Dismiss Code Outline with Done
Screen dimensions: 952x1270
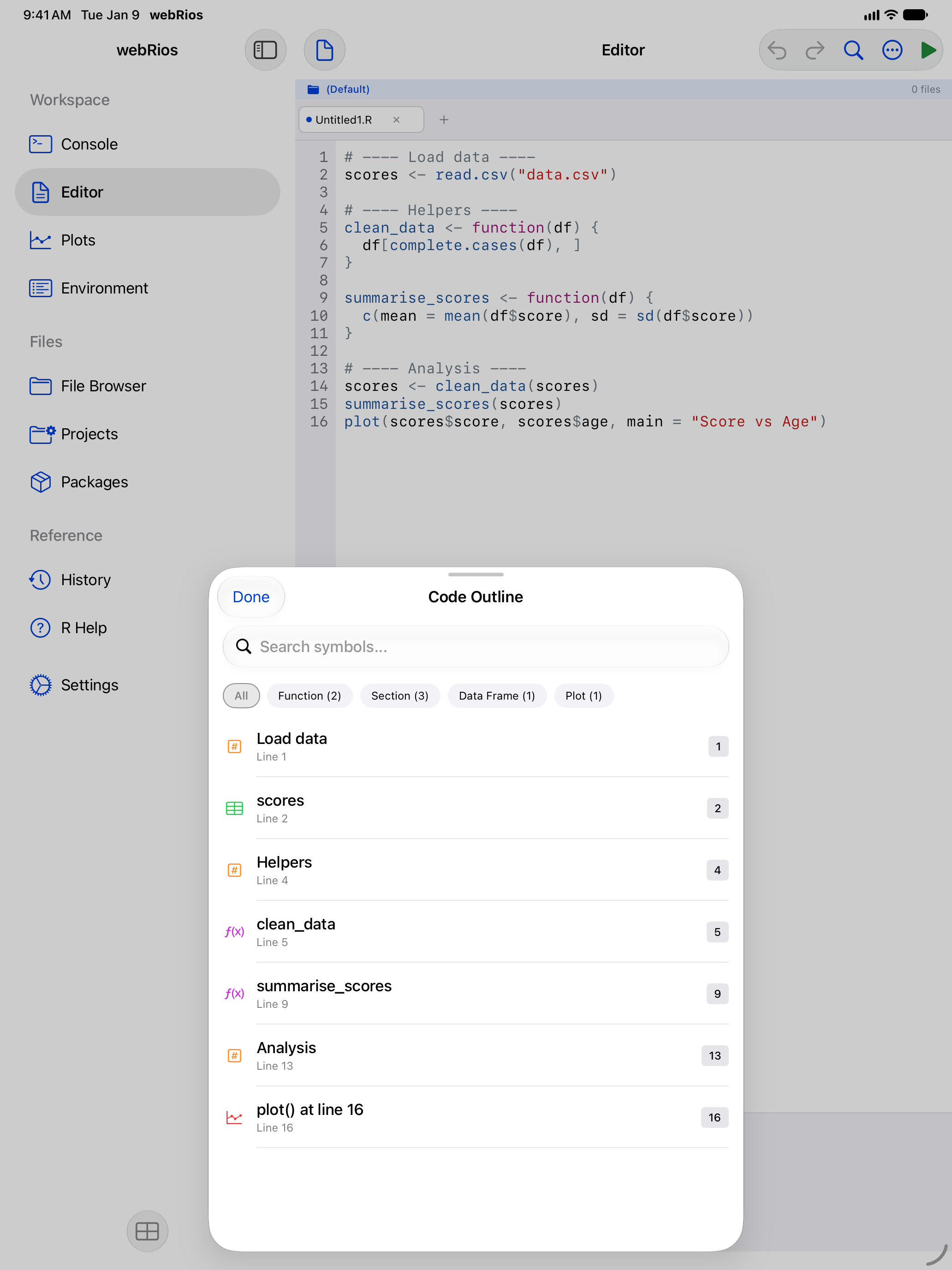[x=251, y=597]
